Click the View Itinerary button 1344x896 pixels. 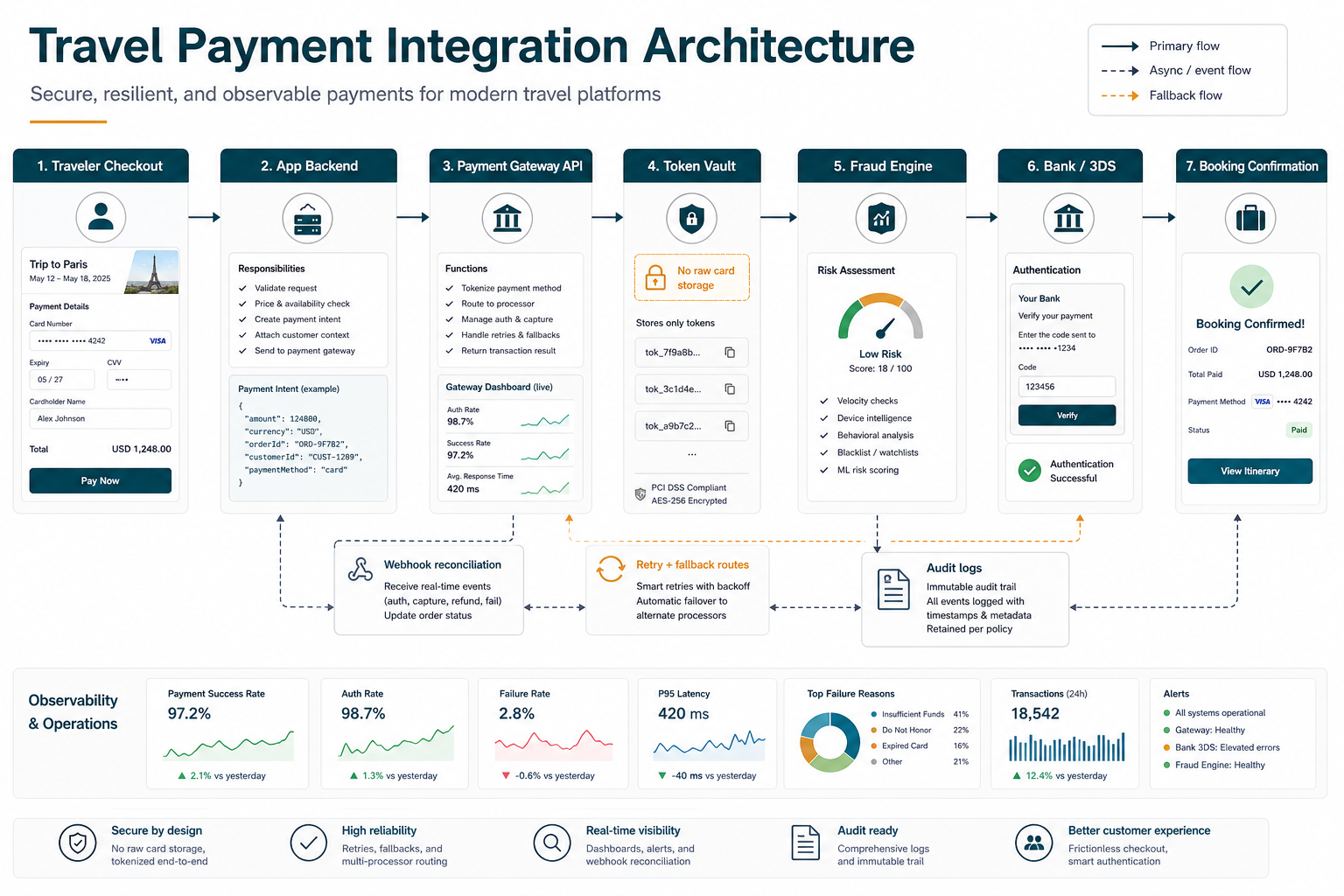(1250, 471)
